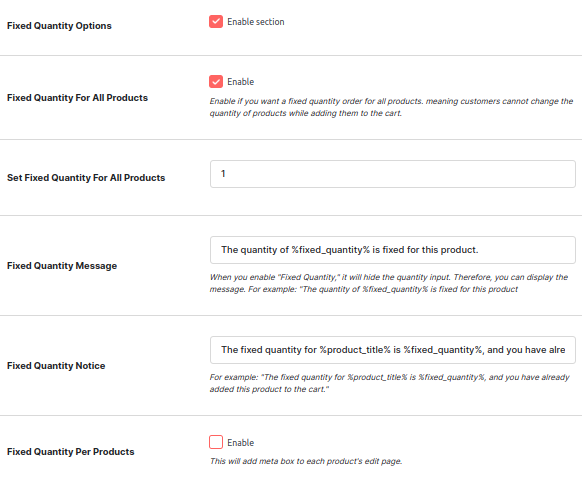The width and height of the screenshot is (582, 498).
Task: Click the 'Enable section' checkbox label text
Action: pyautogui.click(x=256, y=22)
